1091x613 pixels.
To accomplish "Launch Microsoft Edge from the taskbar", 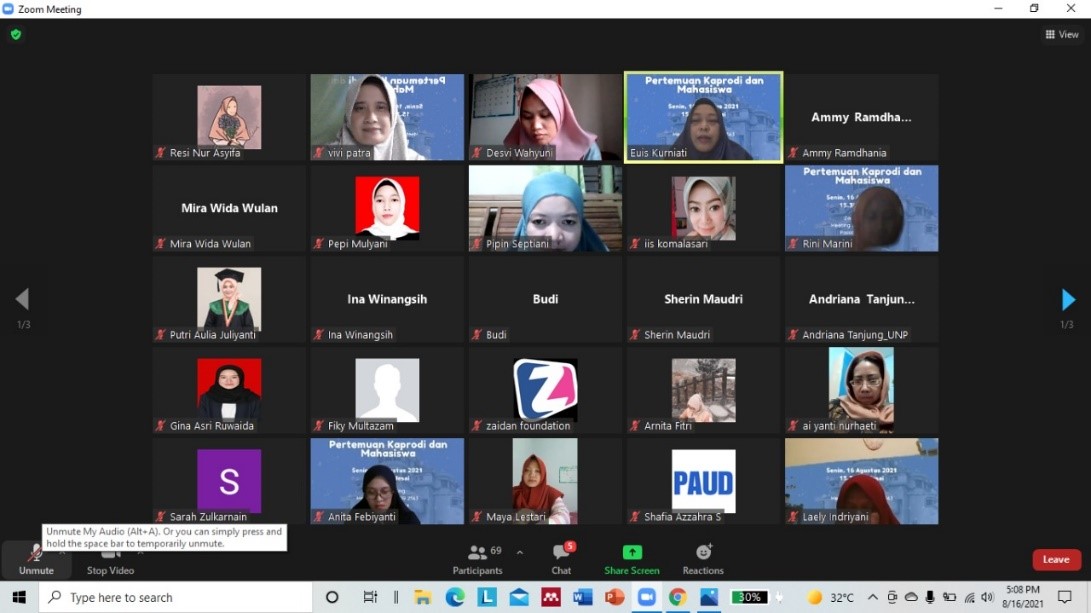I will [455, 597].
